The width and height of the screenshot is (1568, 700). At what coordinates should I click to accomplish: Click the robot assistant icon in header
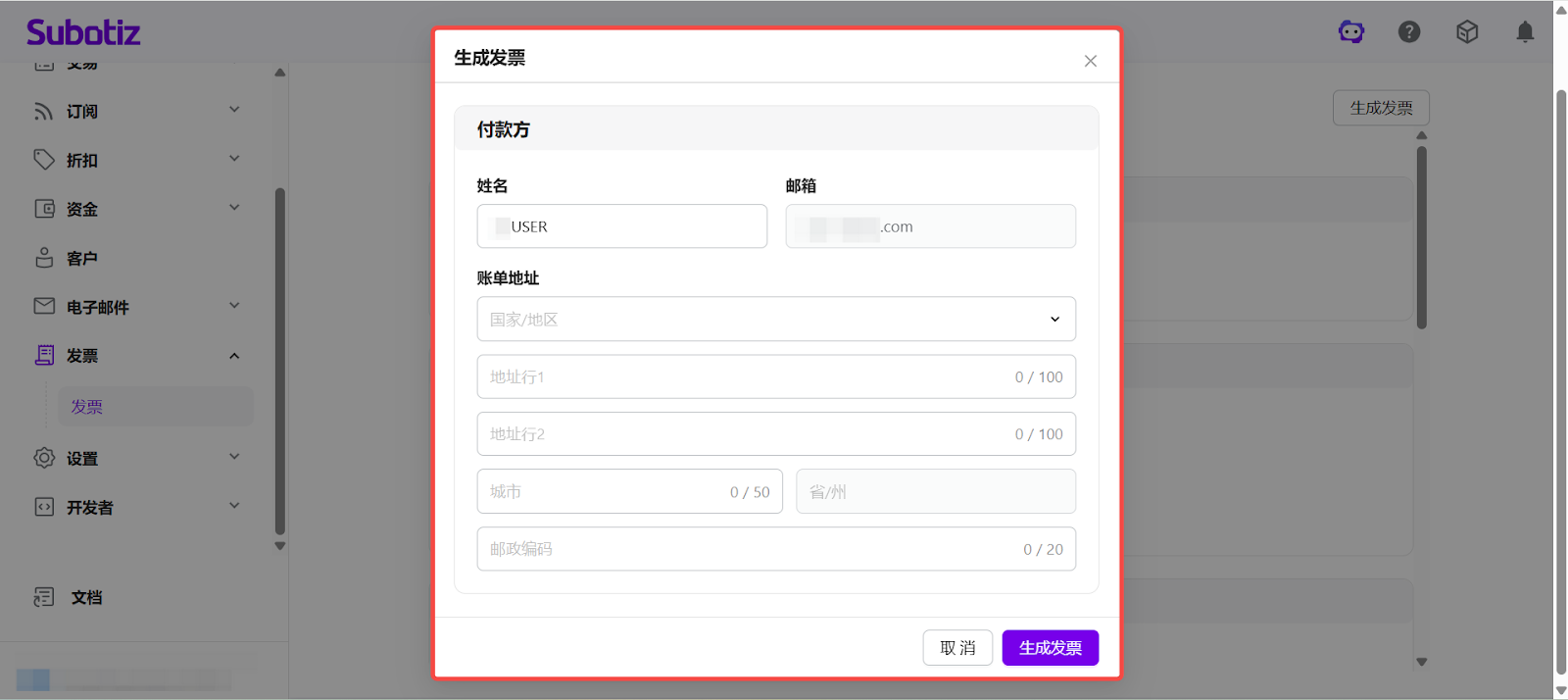[1351, 32]
